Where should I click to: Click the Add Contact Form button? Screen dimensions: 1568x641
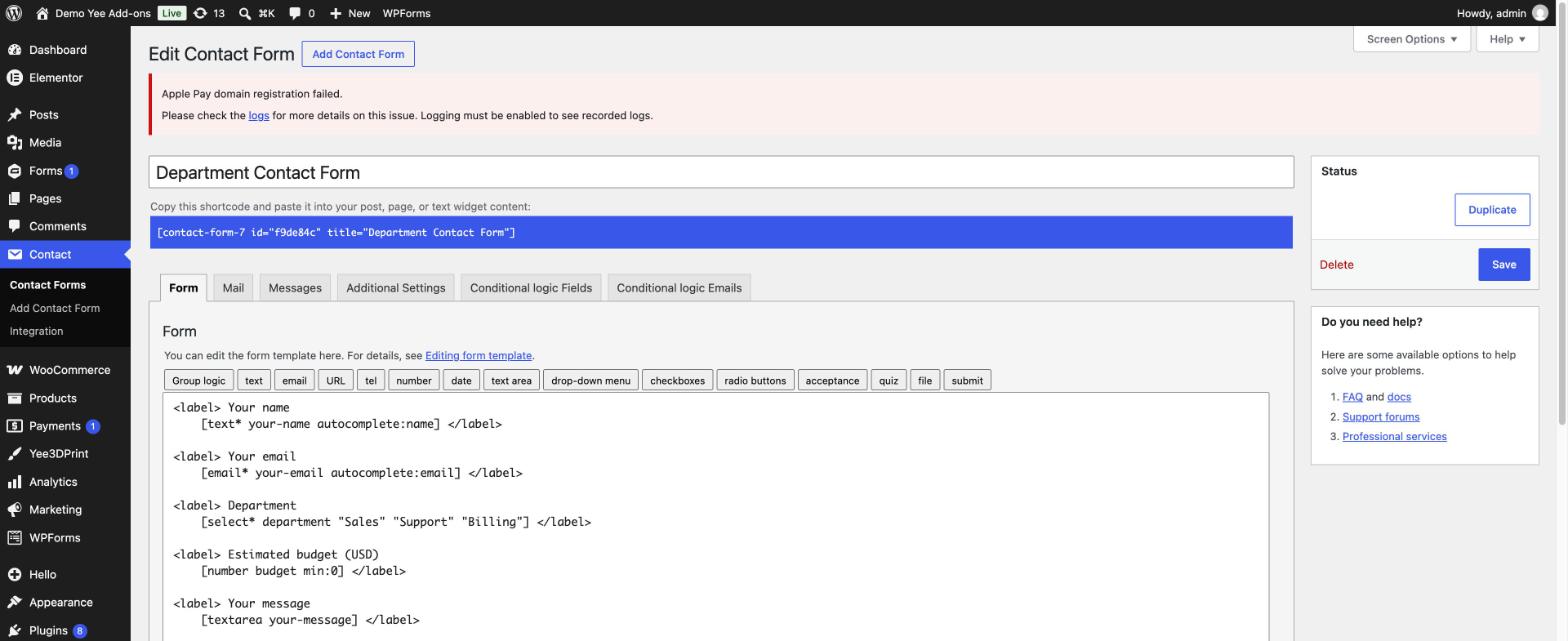pos(358,54)
